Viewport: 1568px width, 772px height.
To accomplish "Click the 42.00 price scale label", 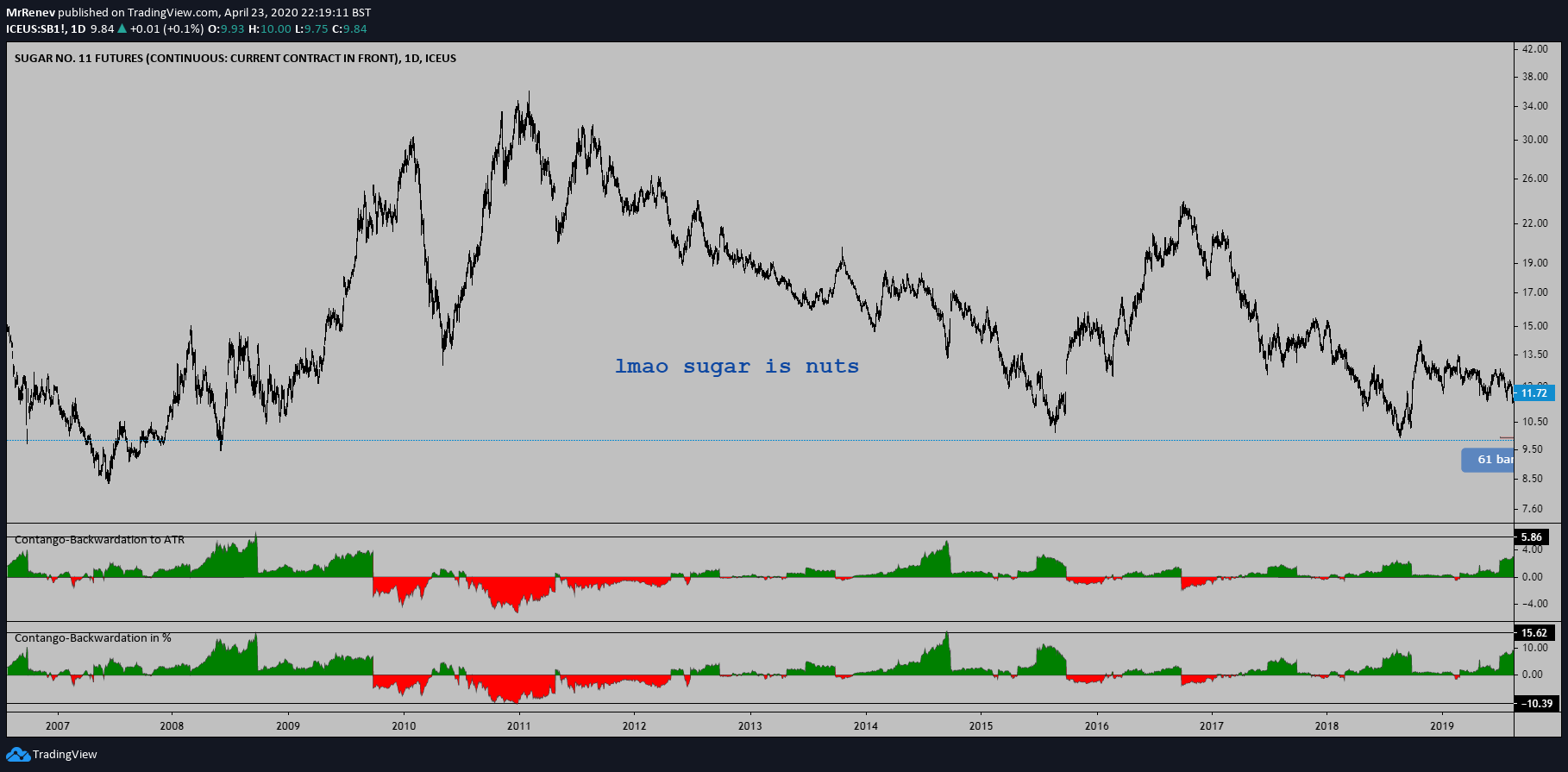I will pos(1535,49).
